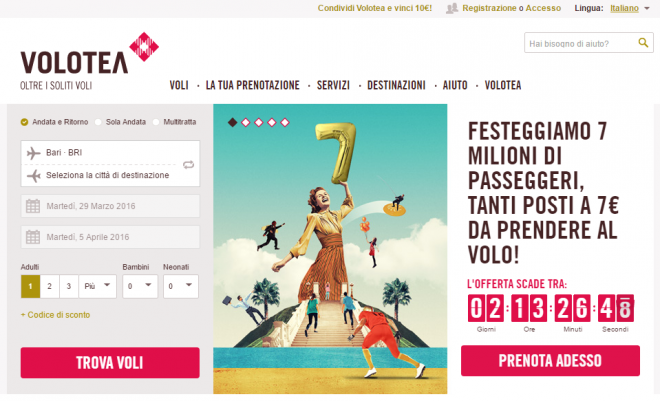This screenshot has height=401, width=660.
Task: Open the Neonati count dropdown
Action: point(181,286)
